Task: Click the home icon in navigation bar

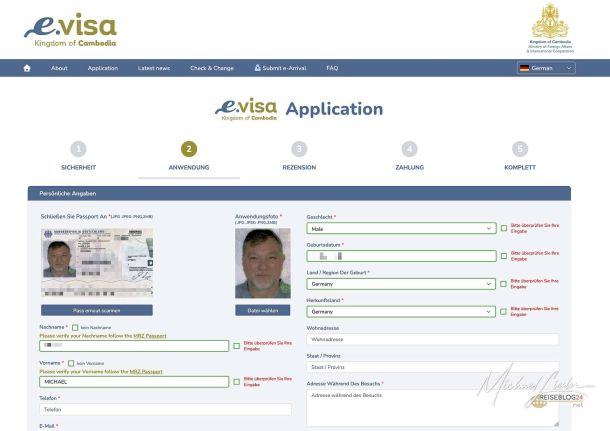Action: tap(27, 68)
